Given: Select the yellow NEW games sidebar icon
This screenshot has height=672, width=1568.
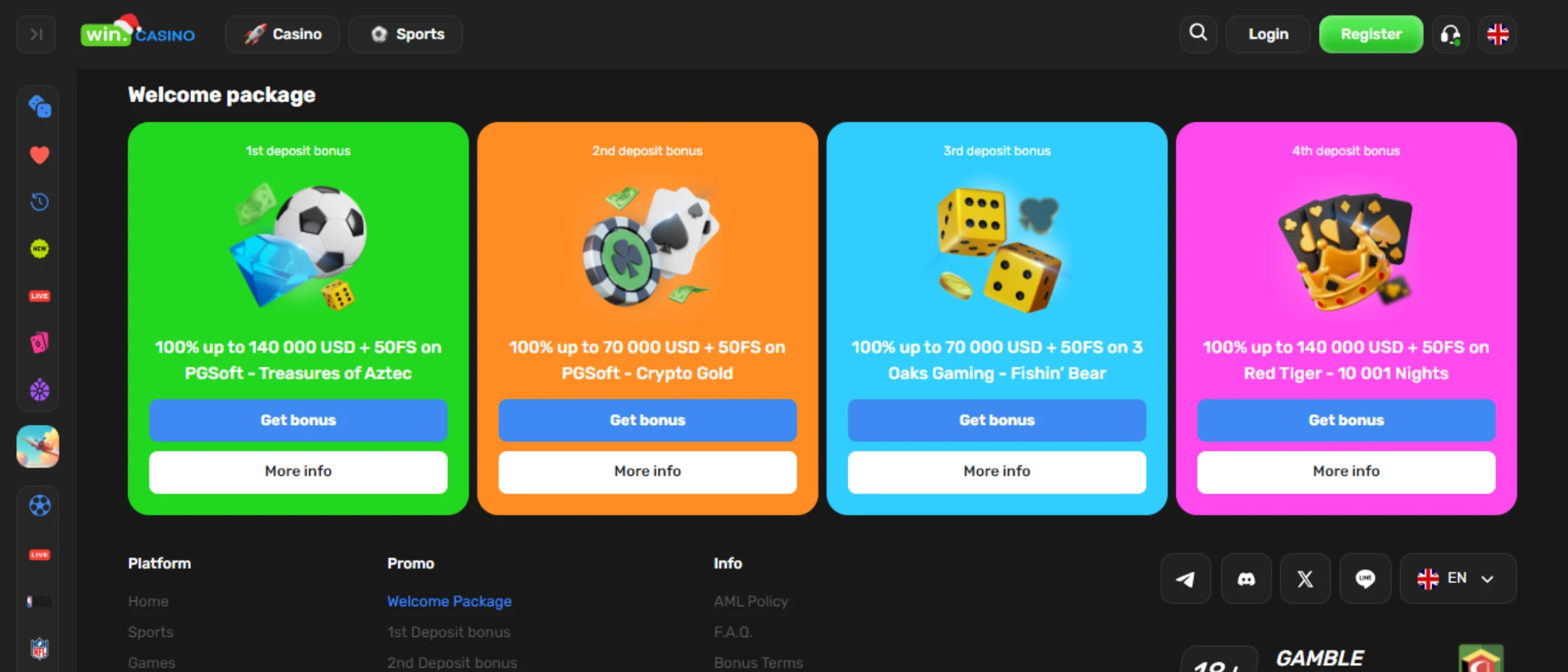Looking at the screenshot, I should click(x=39, y=248).
